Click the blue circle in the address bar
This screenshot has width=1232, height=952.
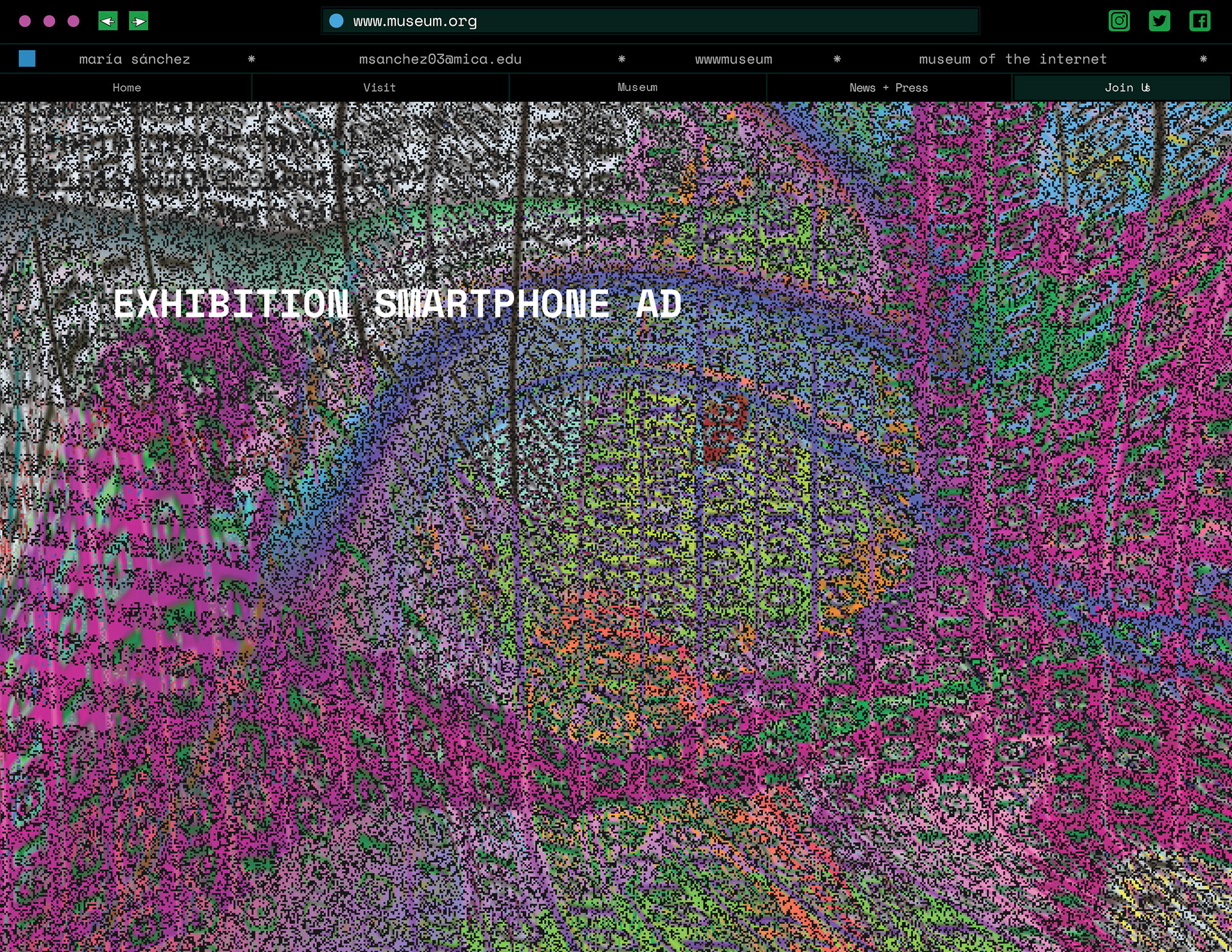point(336,21)
